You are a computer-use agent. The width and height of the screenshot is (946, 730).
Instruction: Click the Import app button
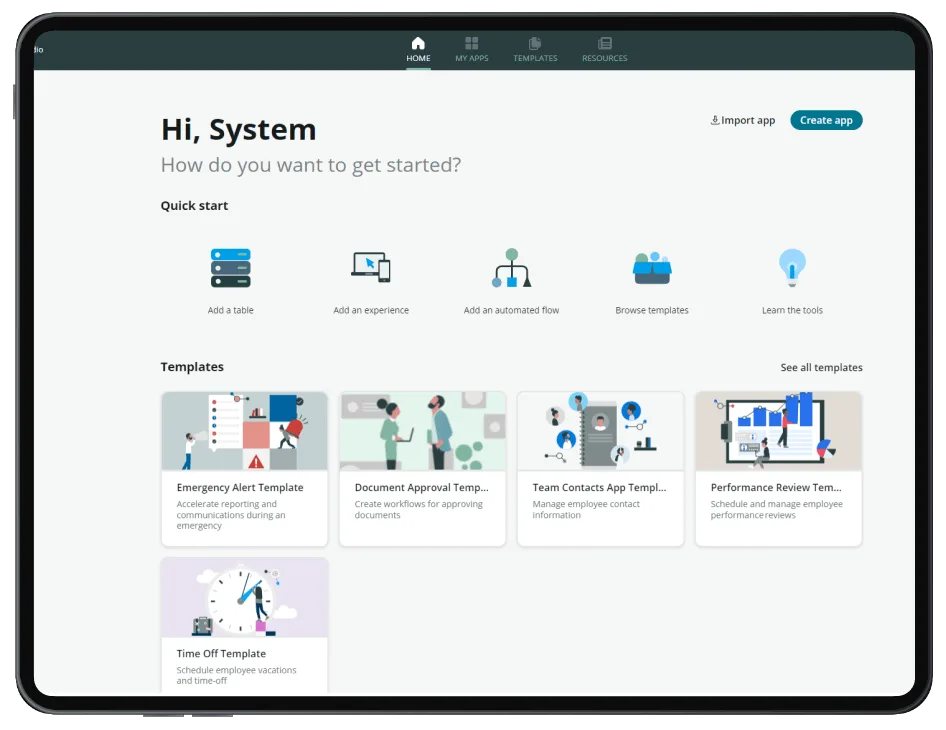pyautogui.click(x=743, y=120)
